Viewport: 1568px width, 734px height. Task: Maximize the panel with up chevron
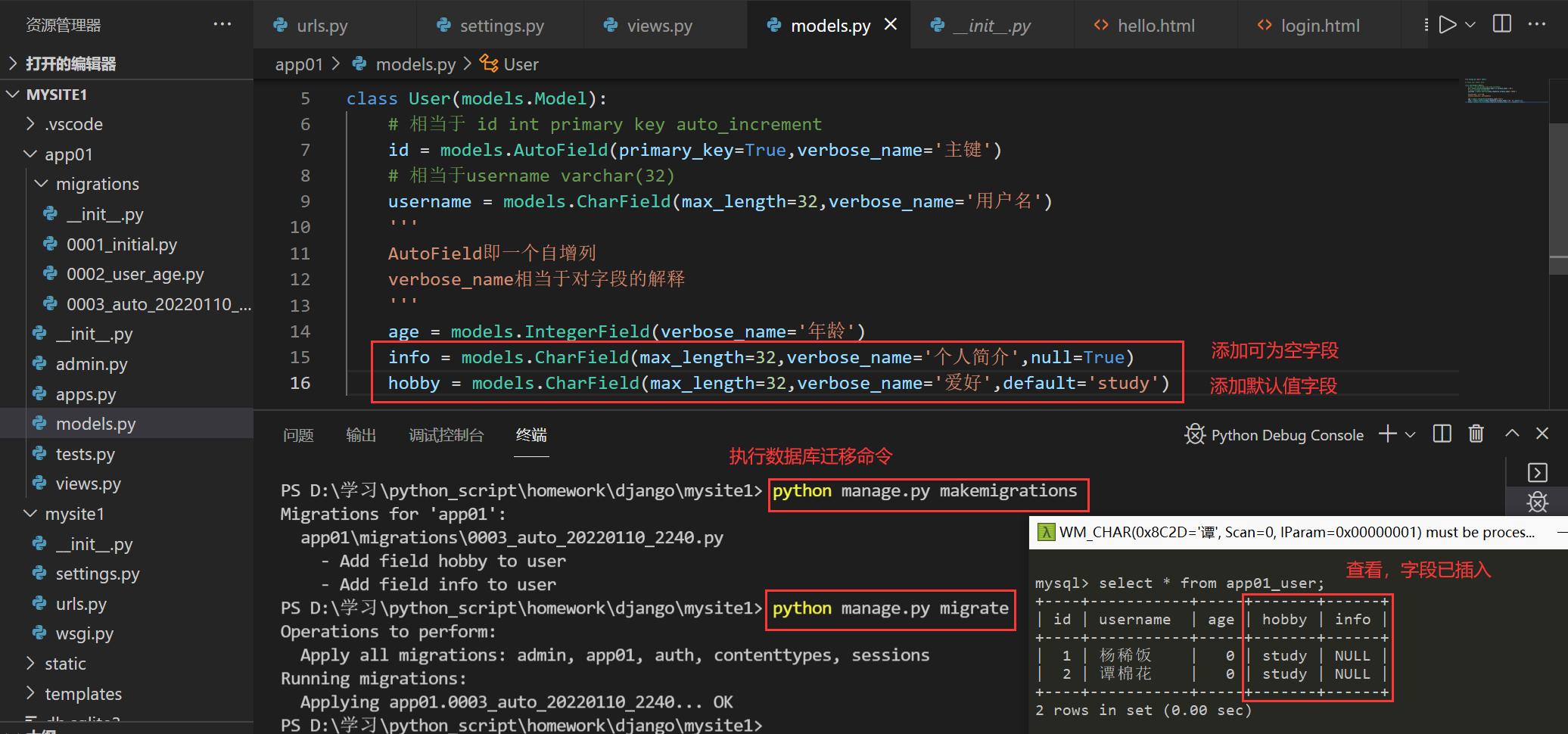[x=1512, y=433]
